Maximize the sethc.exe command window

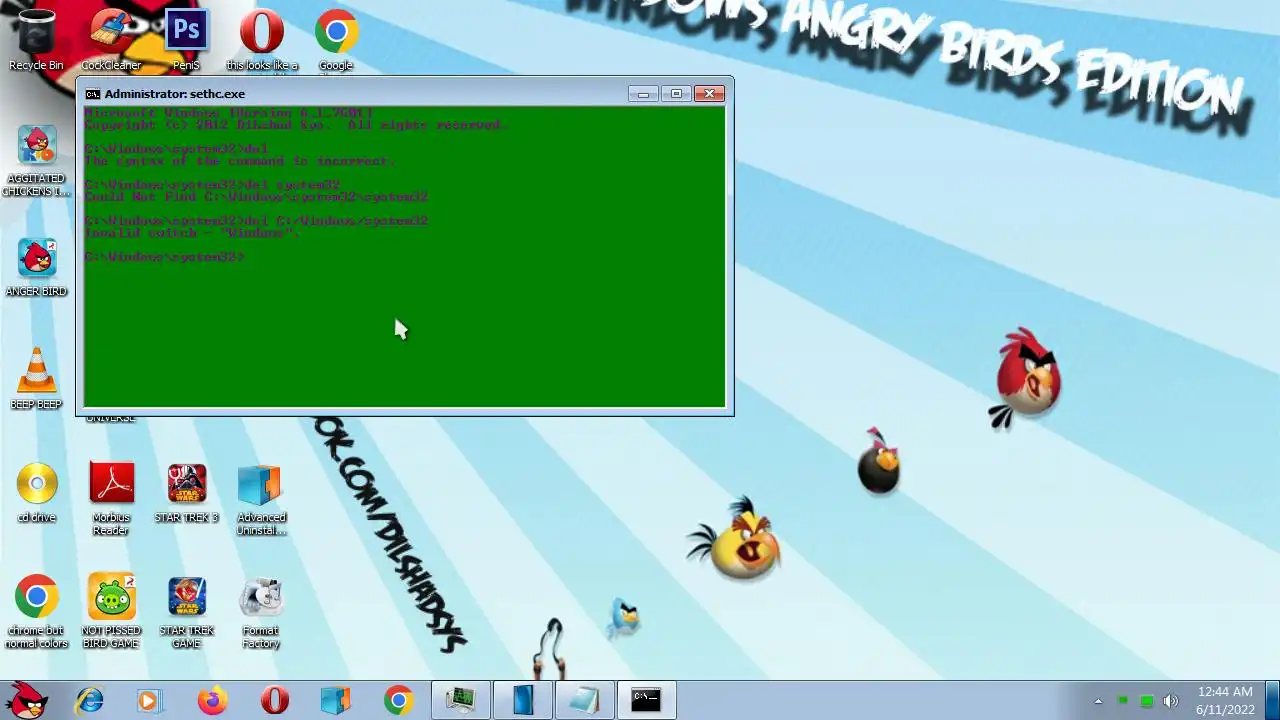point(676,94)
